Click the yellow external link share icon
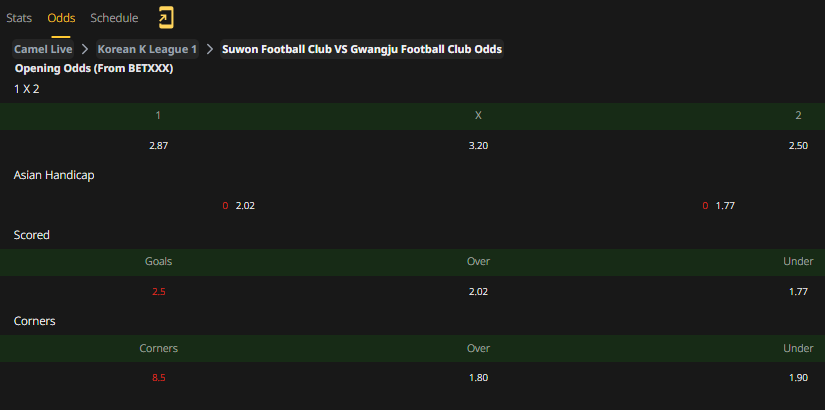The height and width of the screenshot is (410, 825). tap(166, 18)
